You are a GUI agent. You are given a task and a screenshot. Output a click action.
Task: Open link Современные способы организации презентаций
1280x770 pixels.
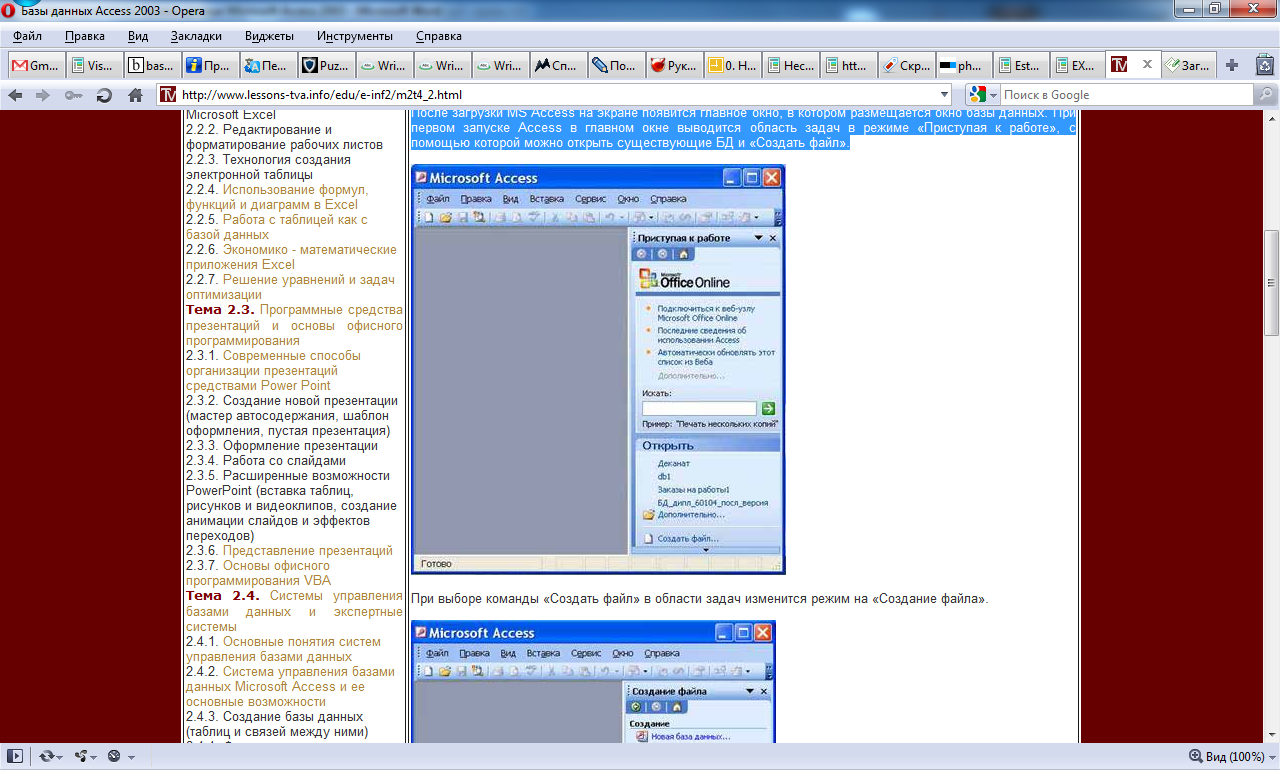[273, 370]
